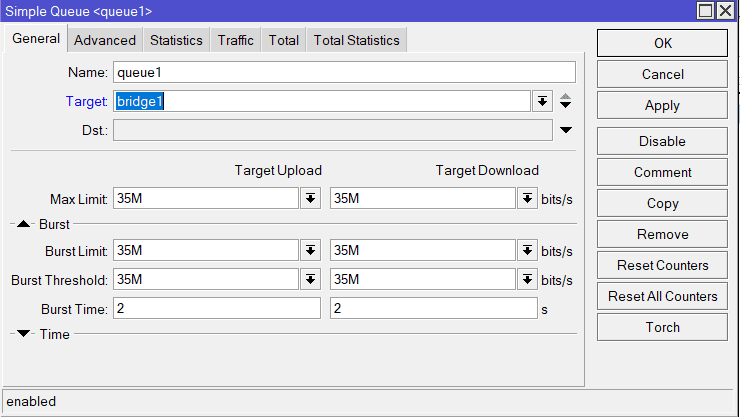Viewport: 740px width, 417px height.
Task: Click Apply to save queue settings
Action: tap(662, 105)
